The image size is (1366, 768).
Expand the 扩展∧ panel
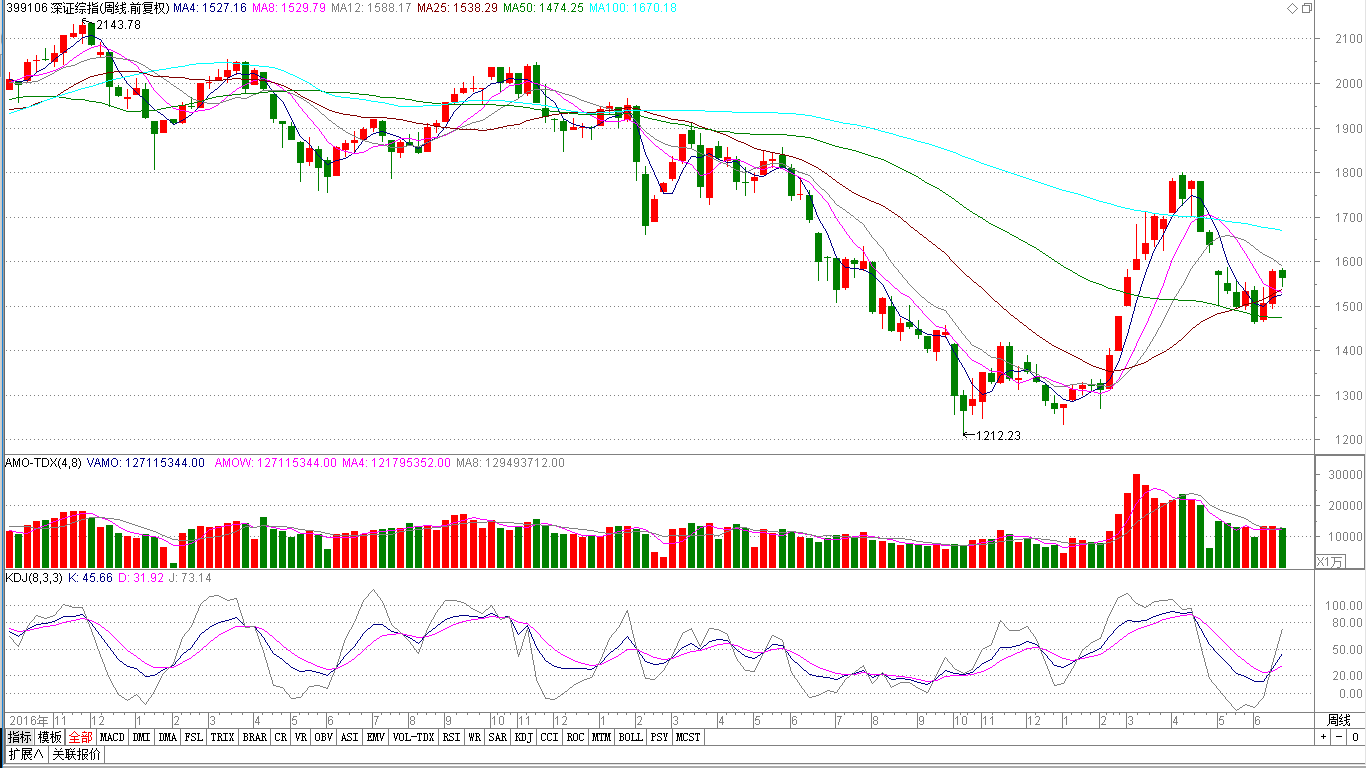(x=26, y=754)
